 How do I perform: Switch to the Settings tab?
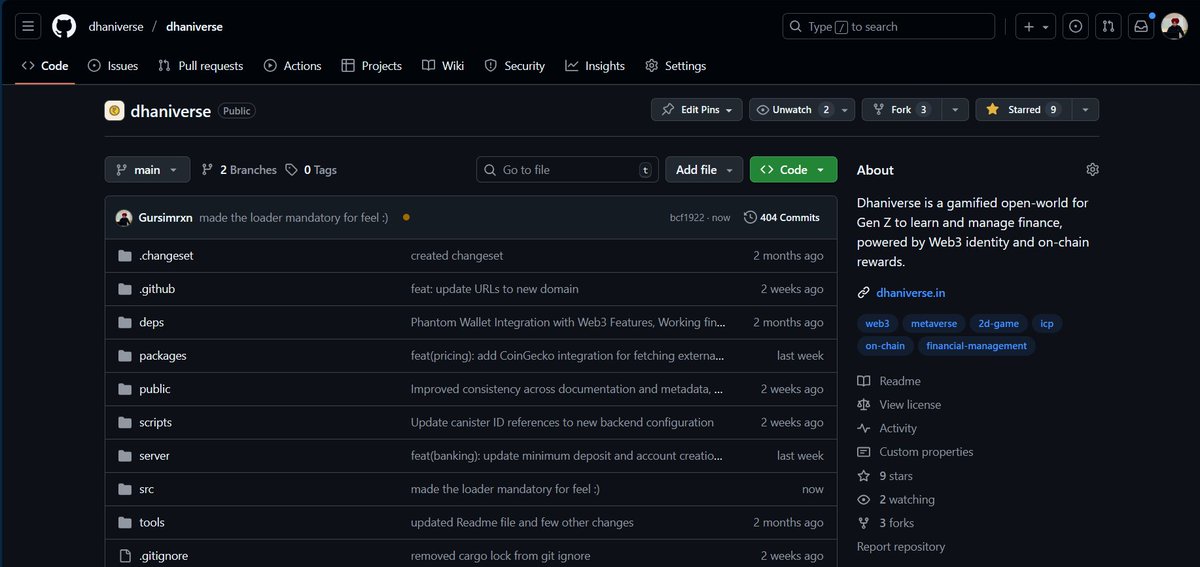coord(676,66)
